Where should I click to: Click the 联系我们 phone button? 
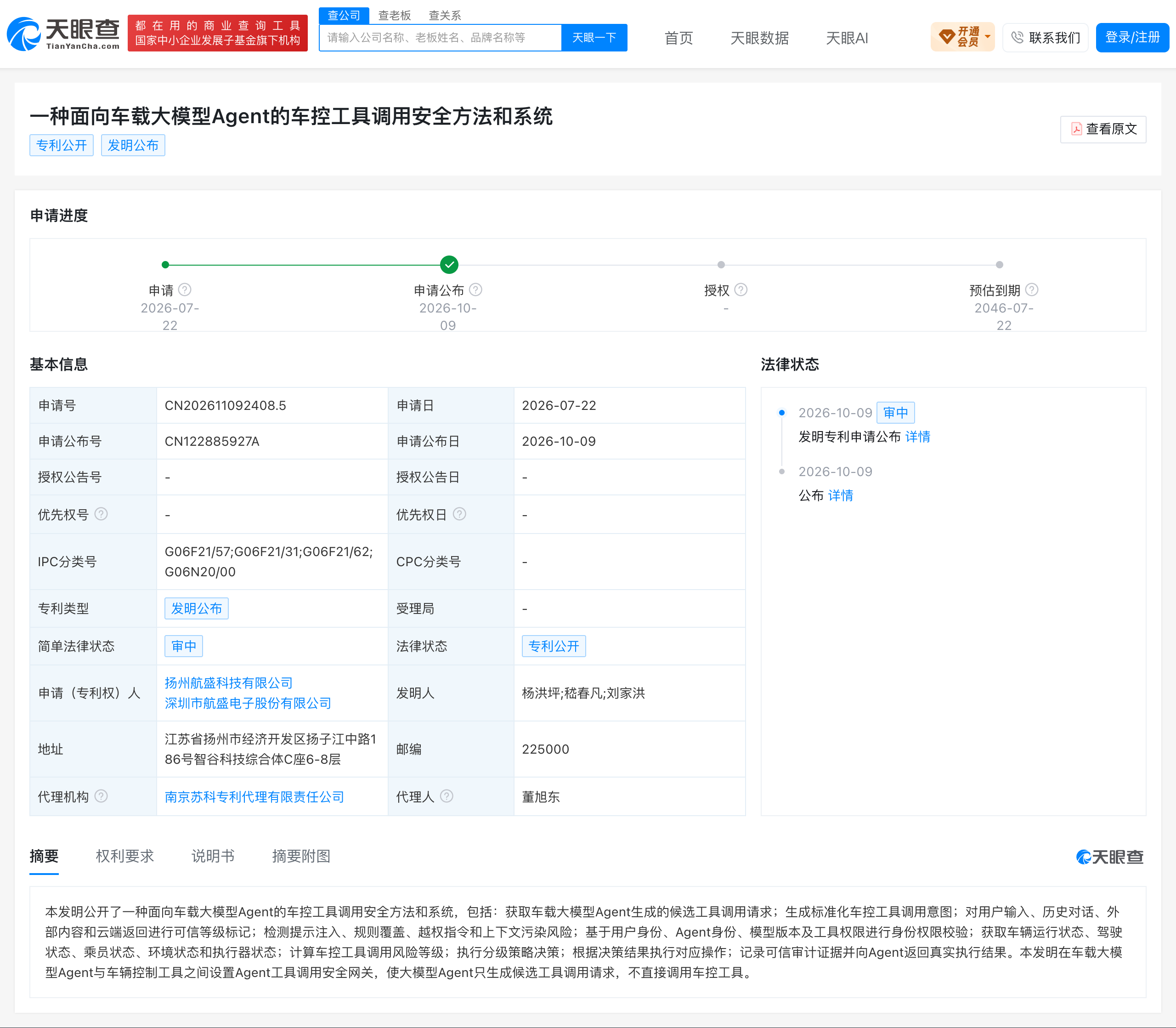1045,37
